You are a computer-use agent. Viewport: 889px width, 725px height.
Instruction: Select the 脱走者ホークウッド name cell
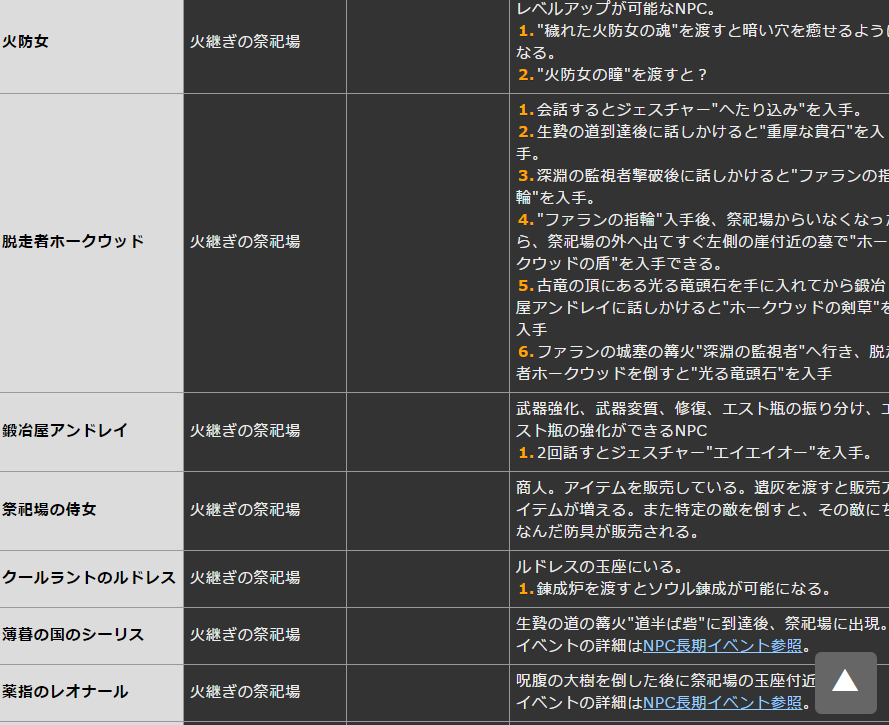pos(91,243)
